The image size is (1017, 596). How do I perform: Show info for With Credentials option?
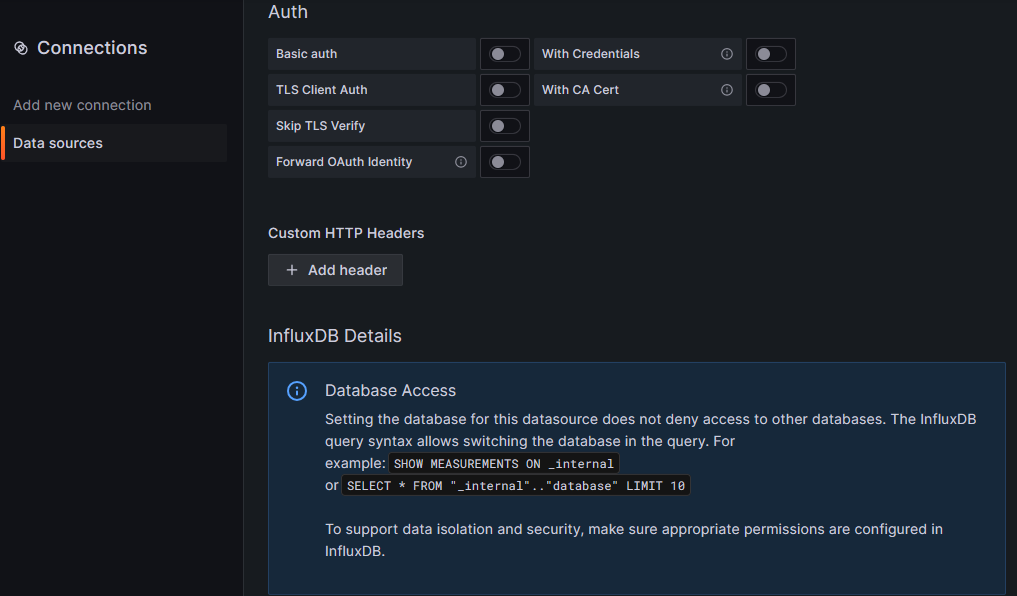pyautogui.click(x=726, y=54)
